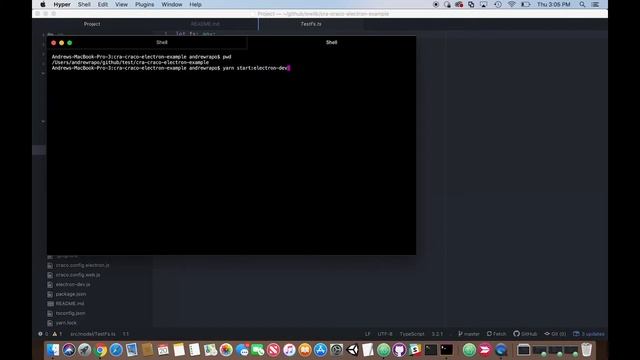The height and width of the screenshot is (360, 640).
Task: Open Spotlight search in menu bar
Action: click(582, 4)
